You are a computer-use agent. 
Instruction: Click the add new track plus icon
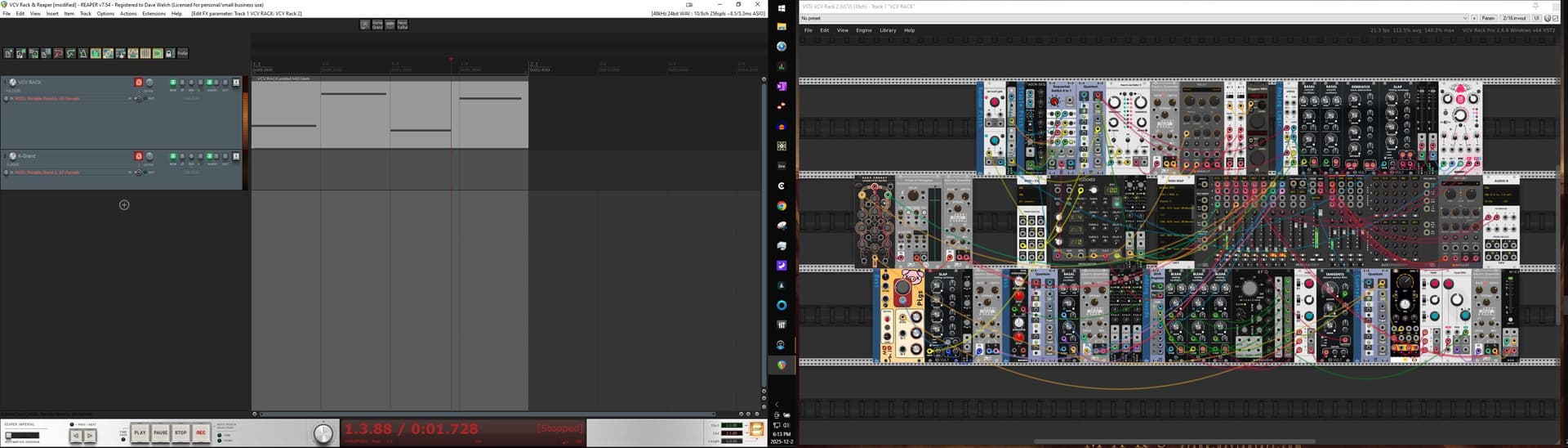124,205
